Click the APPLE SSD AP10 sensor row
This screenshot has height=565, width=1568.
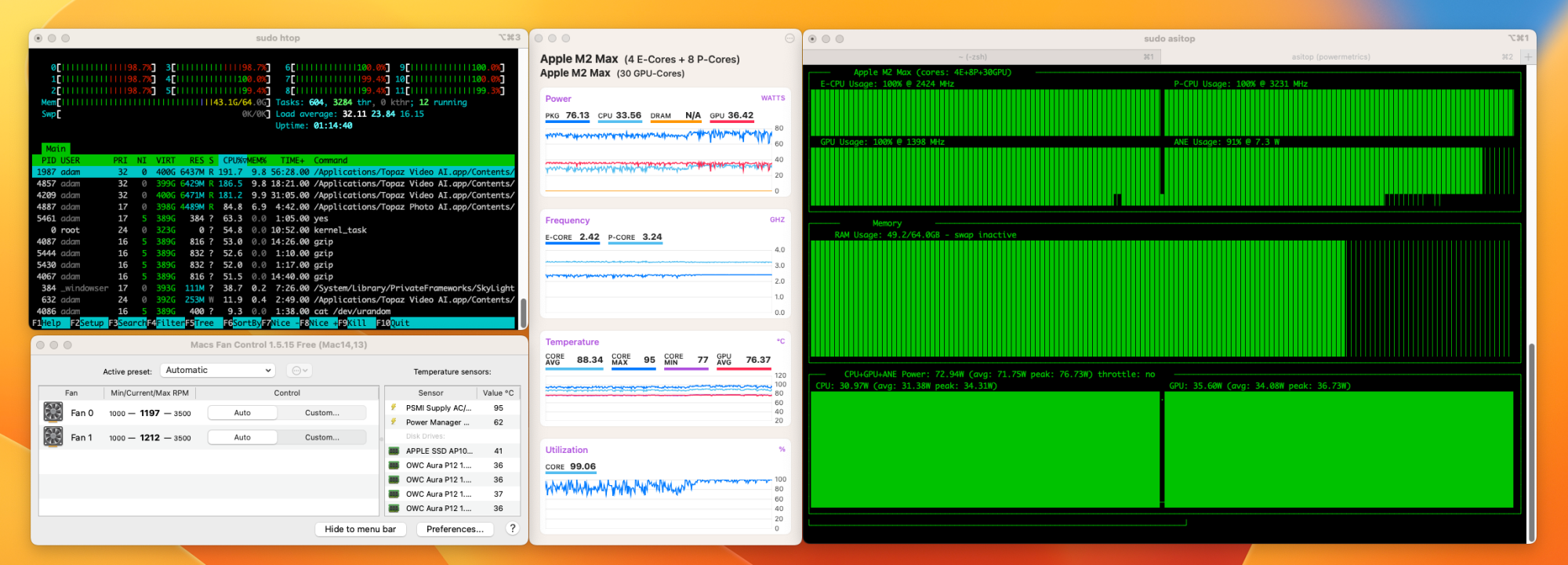(452, 451)
